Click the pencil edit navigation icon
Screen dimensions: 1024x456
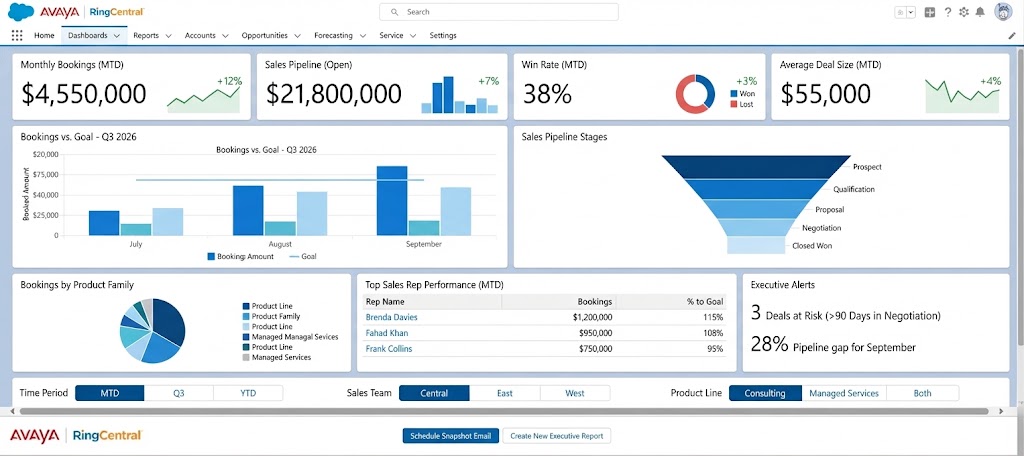click(x=1012, y=35)
